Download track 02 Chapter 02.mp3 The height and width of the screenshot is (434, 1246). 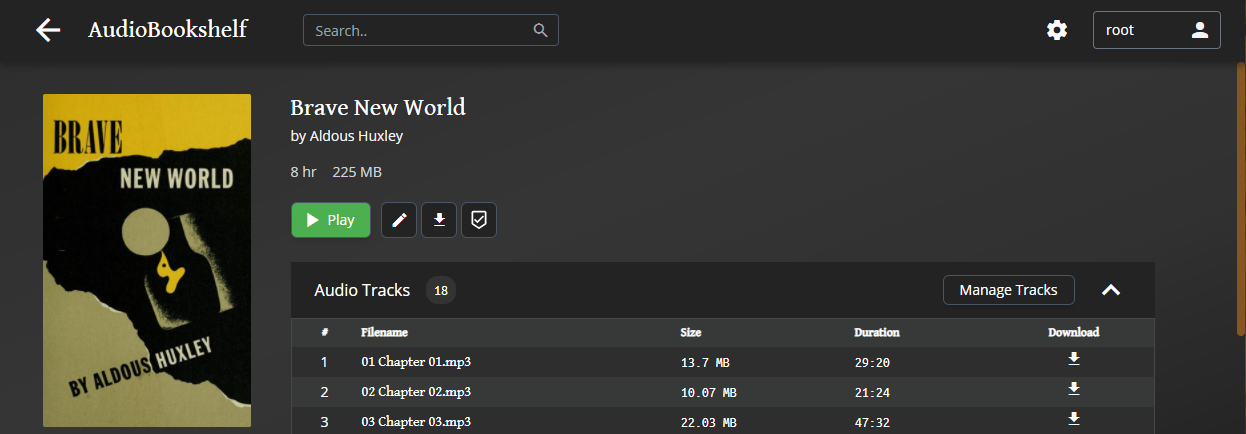click(x=1073, y=390)
